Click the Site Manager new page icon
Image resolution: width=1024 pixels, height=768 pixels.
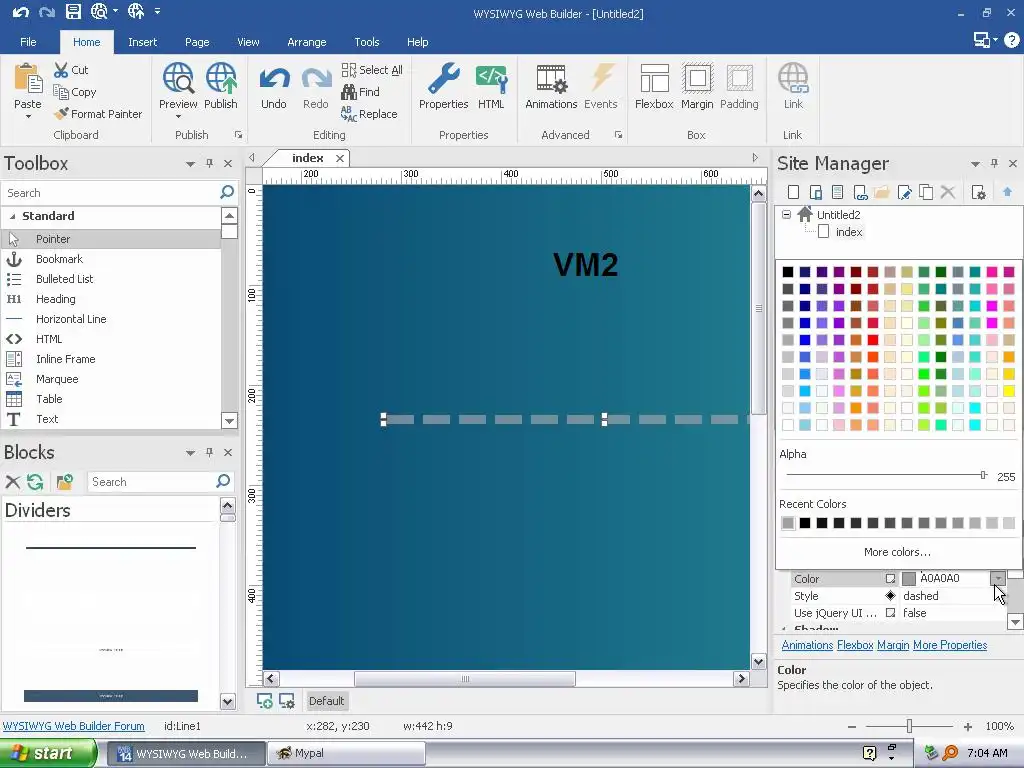click(793, 192)
